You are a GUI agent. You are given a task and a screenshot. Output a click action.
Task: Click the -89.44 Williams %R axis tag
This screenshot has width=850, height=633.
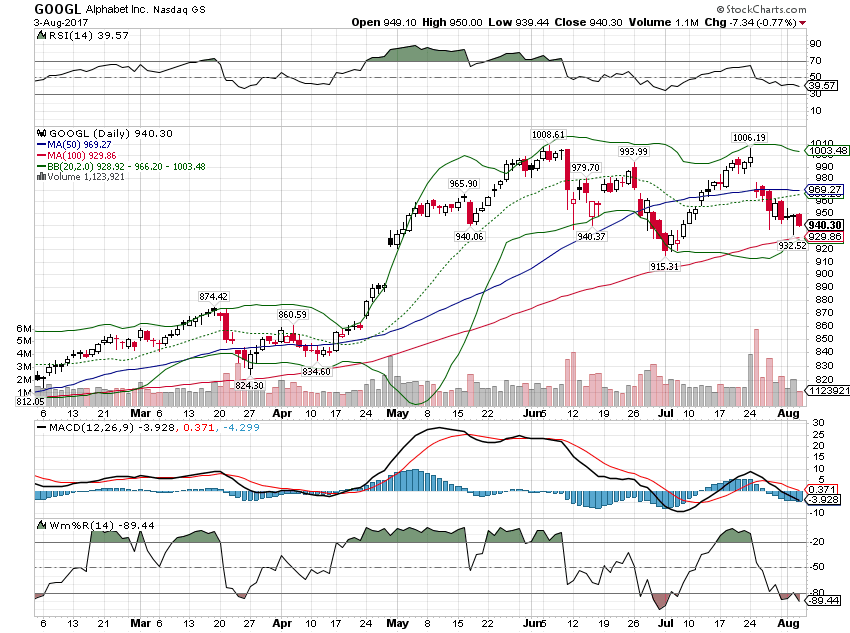pos(823,600)
